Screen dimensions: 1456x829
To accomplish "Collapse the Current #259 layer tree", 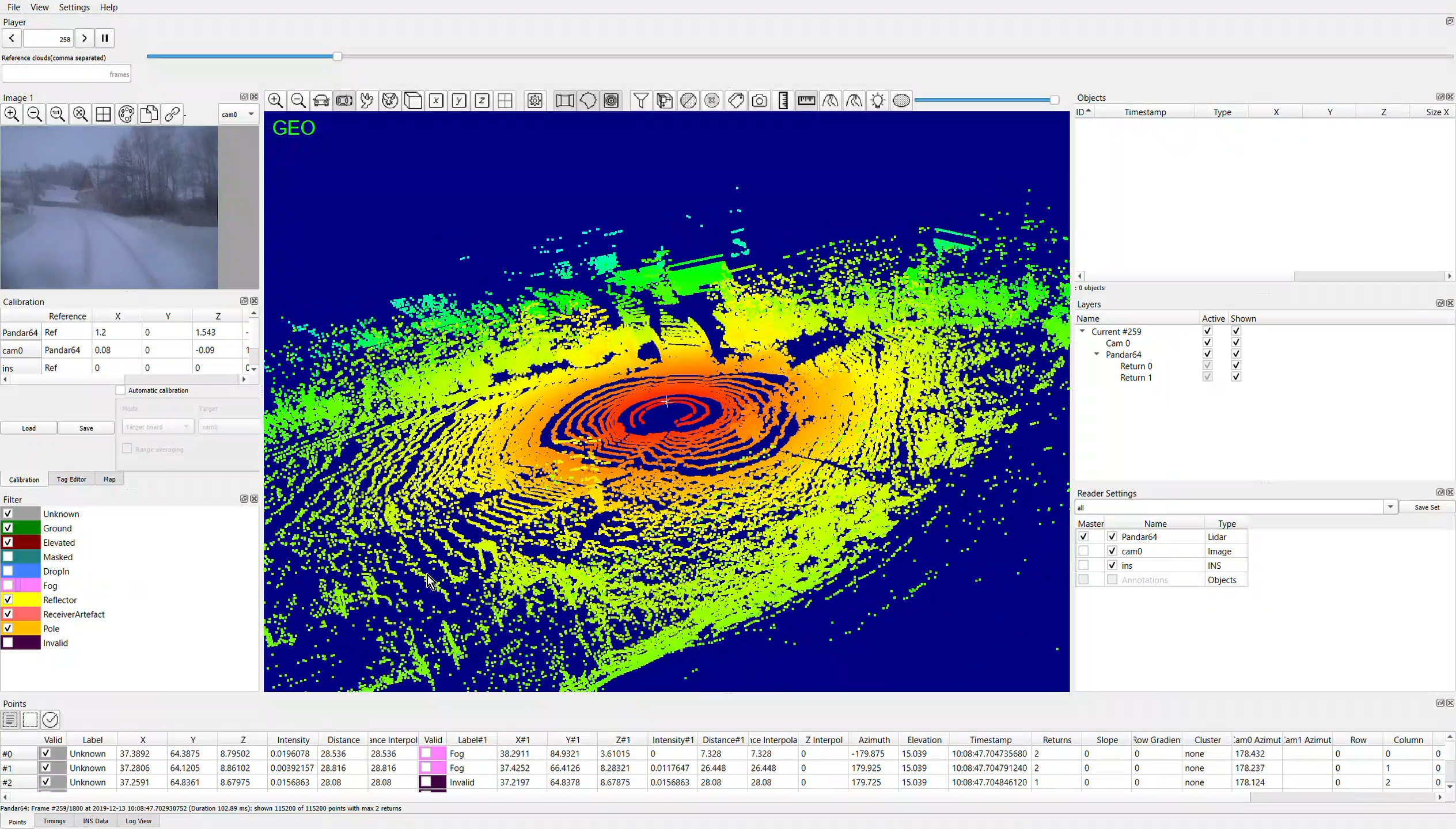I will click(1083, 331).
